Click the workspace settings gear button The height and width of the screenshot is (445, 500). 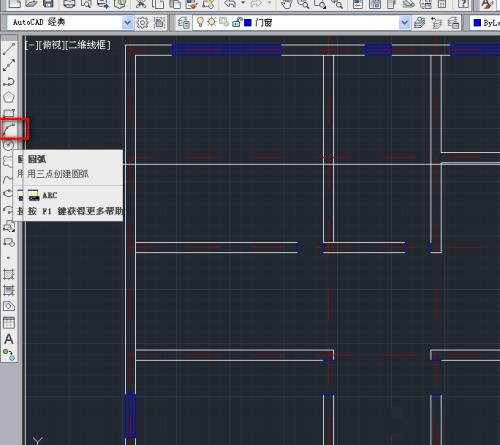pyautogui.click(x=143, y=23)
